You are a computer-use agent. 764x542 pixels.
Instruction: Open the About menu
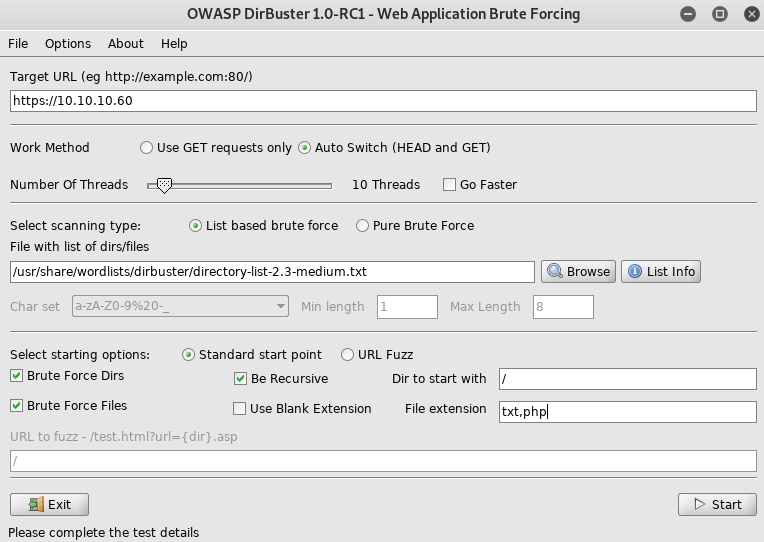[x=126, y=44]
